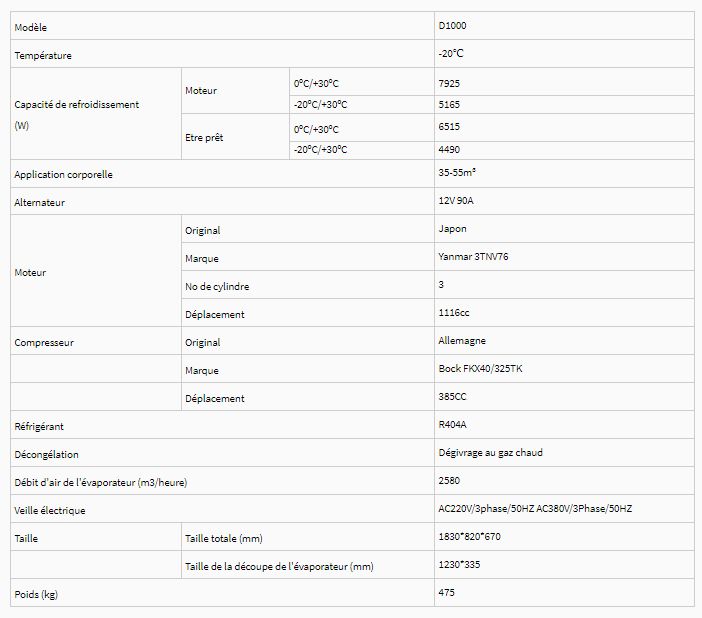This screenshot has height=618, width=702.
Task: Click the Taille totale (mm) cell
Action: [224, 538]
